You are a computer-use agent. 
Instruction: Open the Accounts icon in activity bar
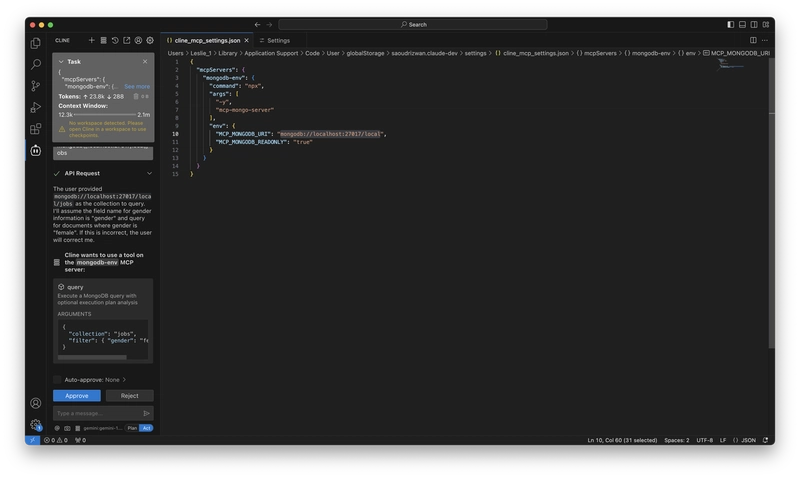point(36,403)
